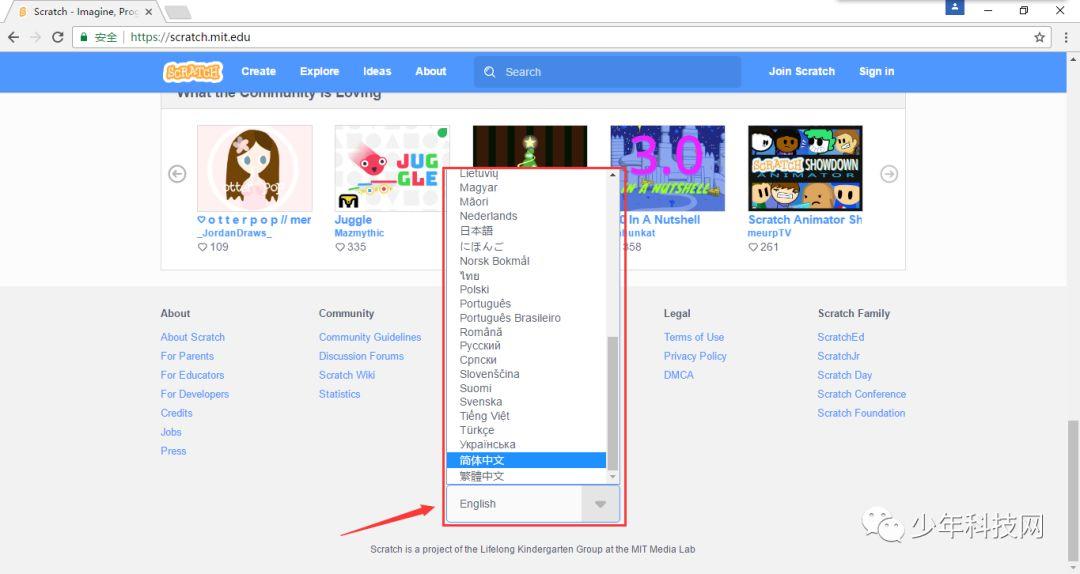Choose Nederlands language option
1080x574 pixels.
click(x=526, y=216)
